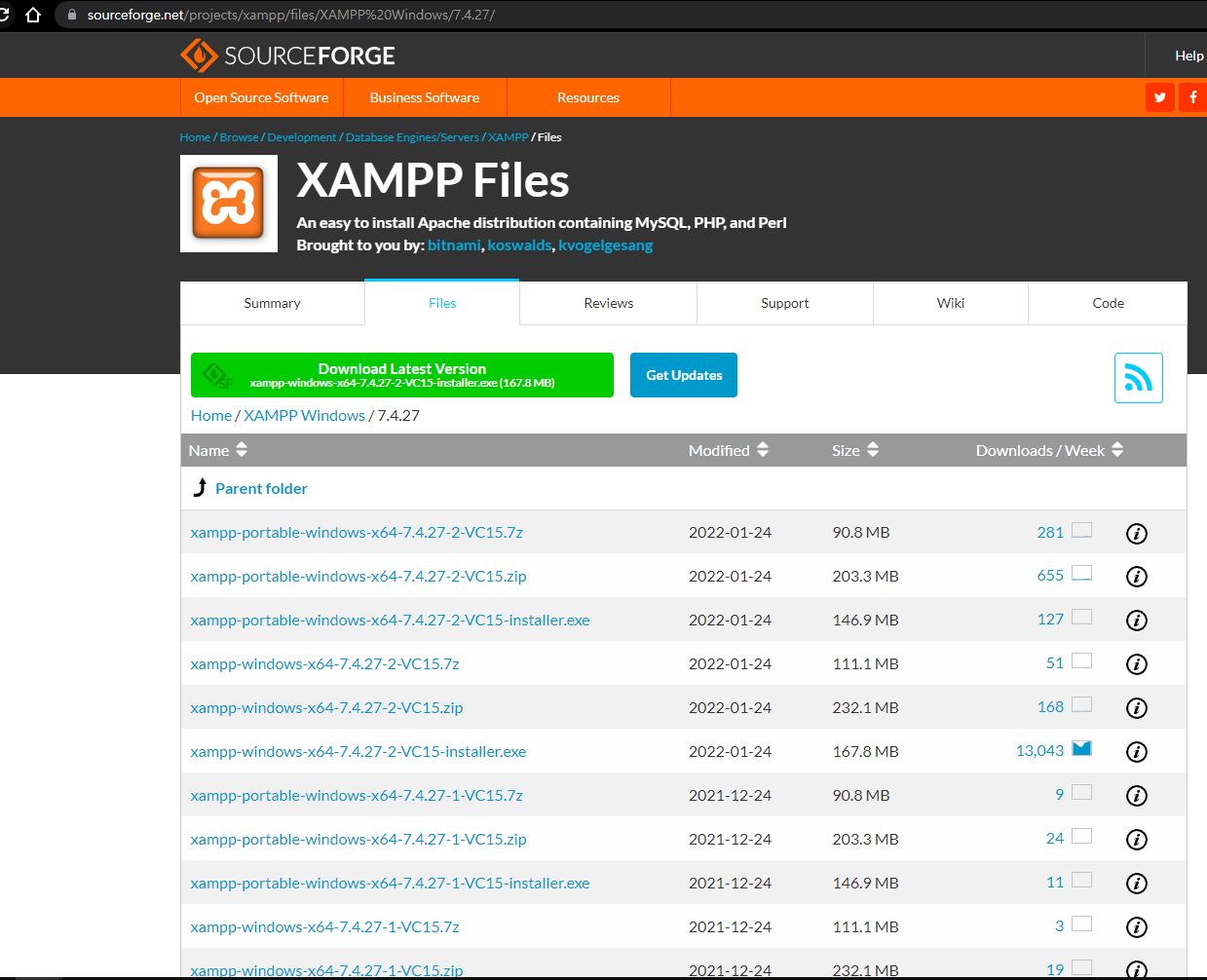Click the 167.8 MB size cell
The height and width of the screenshot is (980, 1207).
(865, 751)
